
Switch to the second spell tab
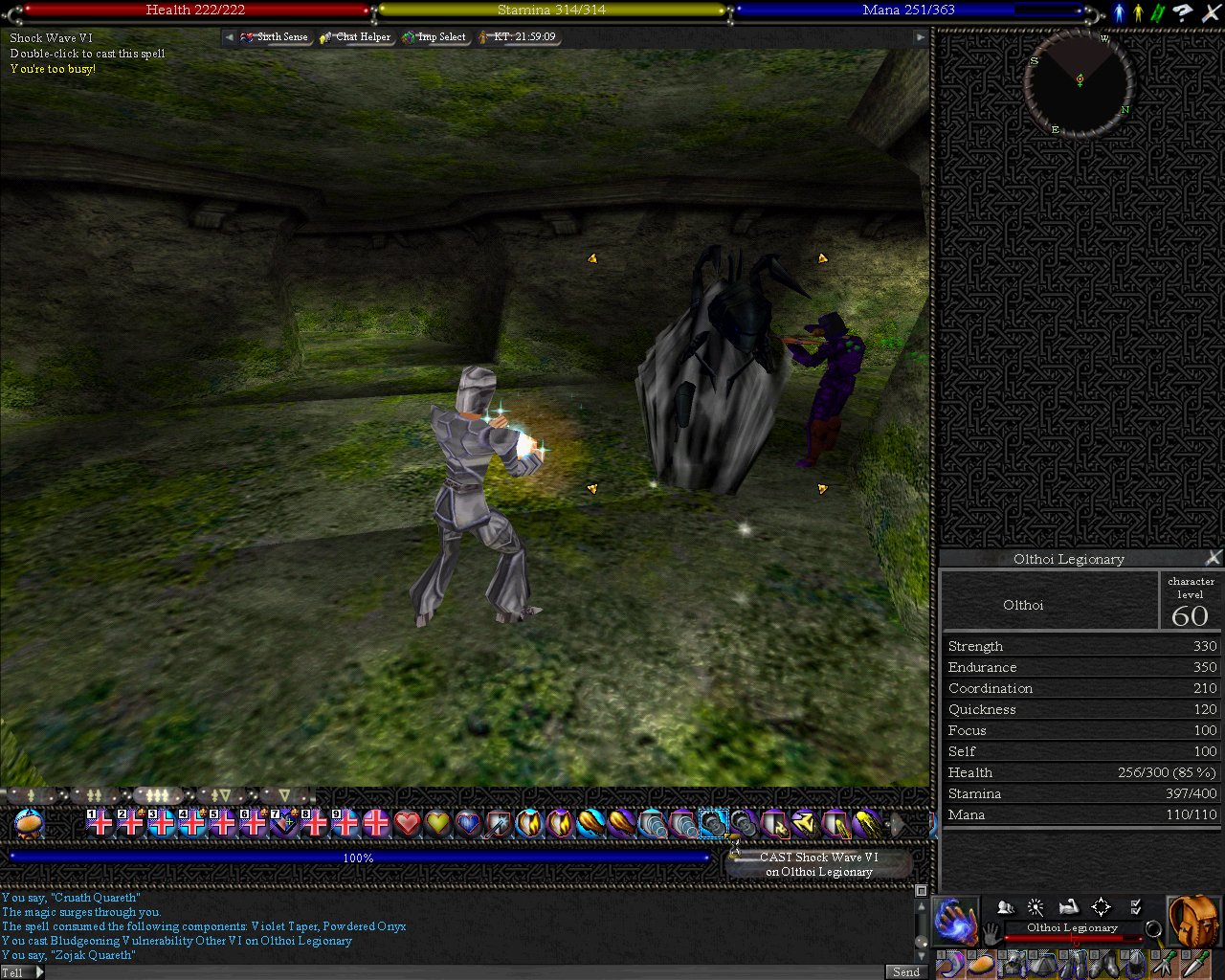pos(95,795)
